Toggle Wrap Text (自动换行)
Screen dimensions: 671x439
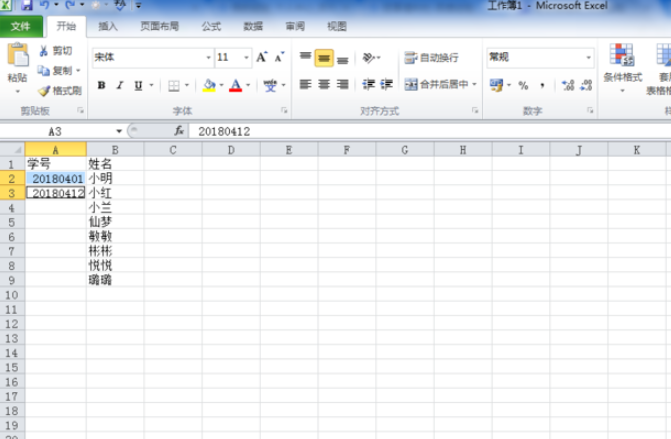coord(432,58)
